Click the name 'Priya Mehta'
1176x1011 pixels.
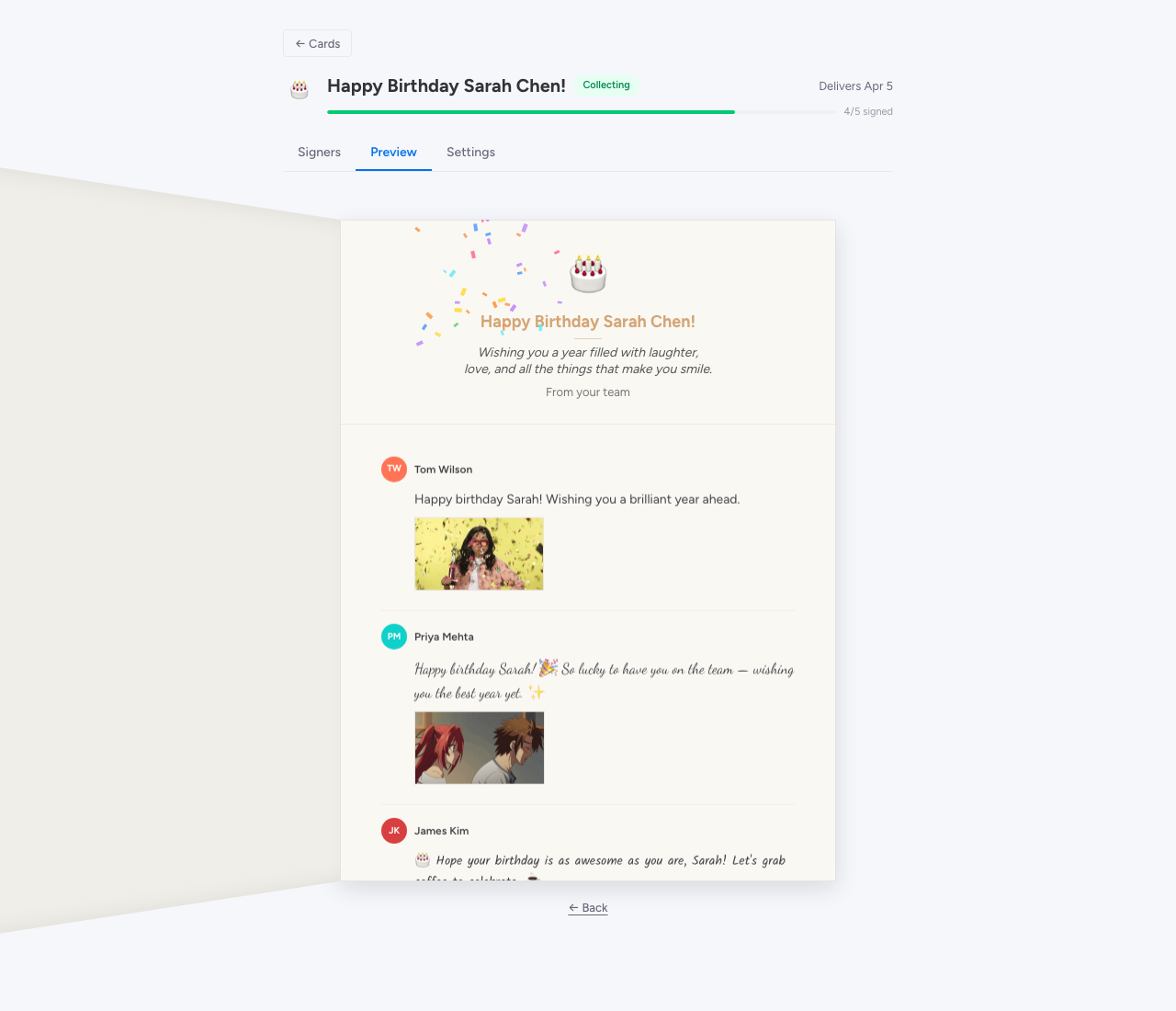[x=444, y=636]
